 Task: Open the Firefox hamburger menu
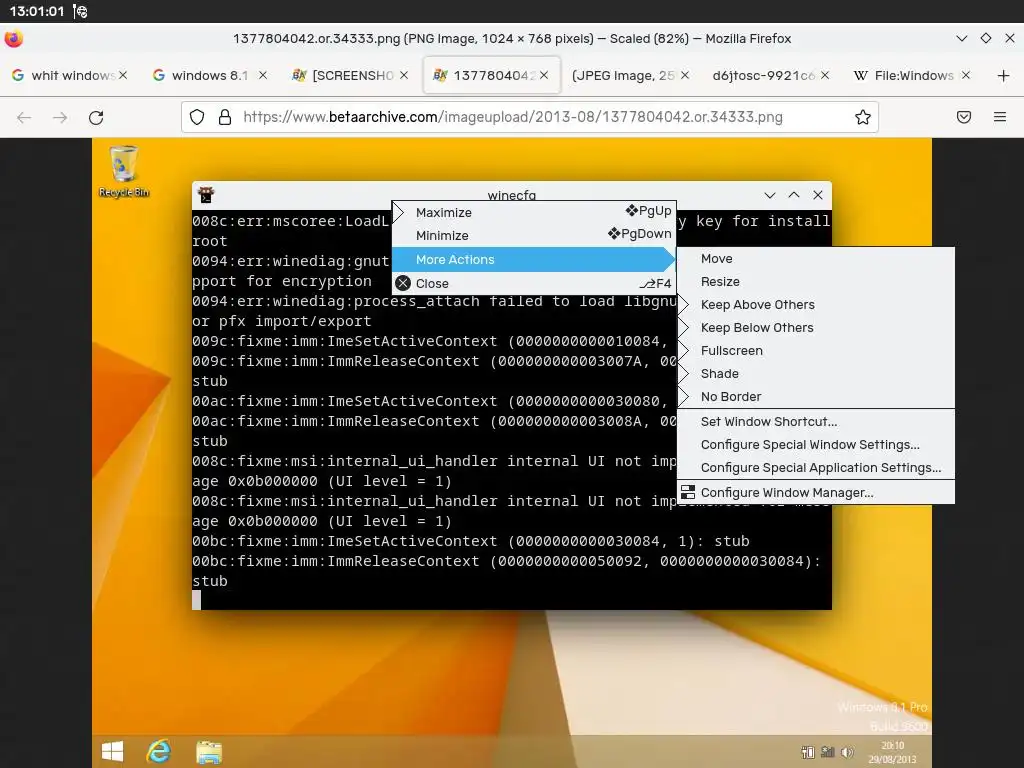1000,118
